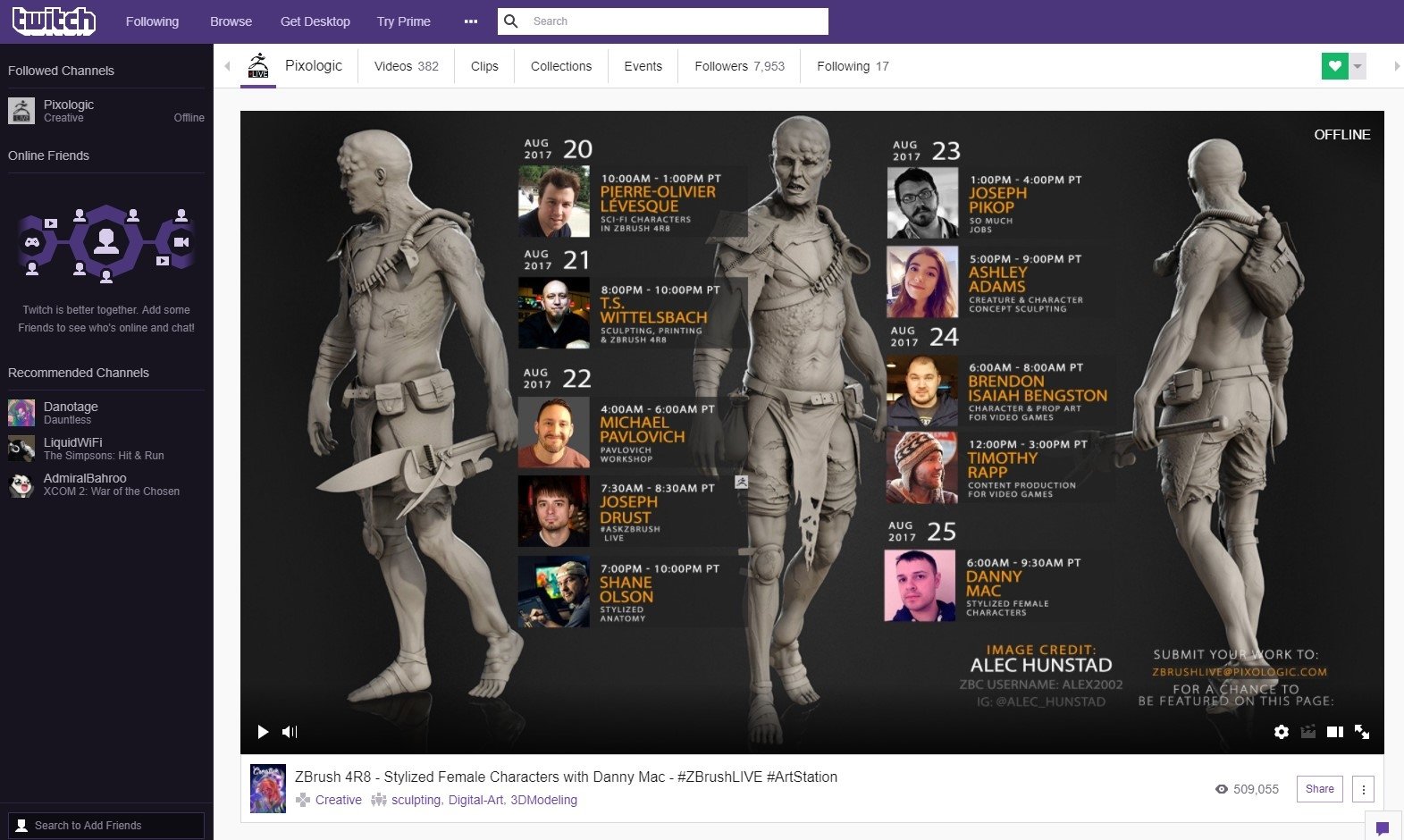This screenshot has height=840, width=1404.
Task: Click the stream game thumbnail below the player
Action: (x=268, y=788)
